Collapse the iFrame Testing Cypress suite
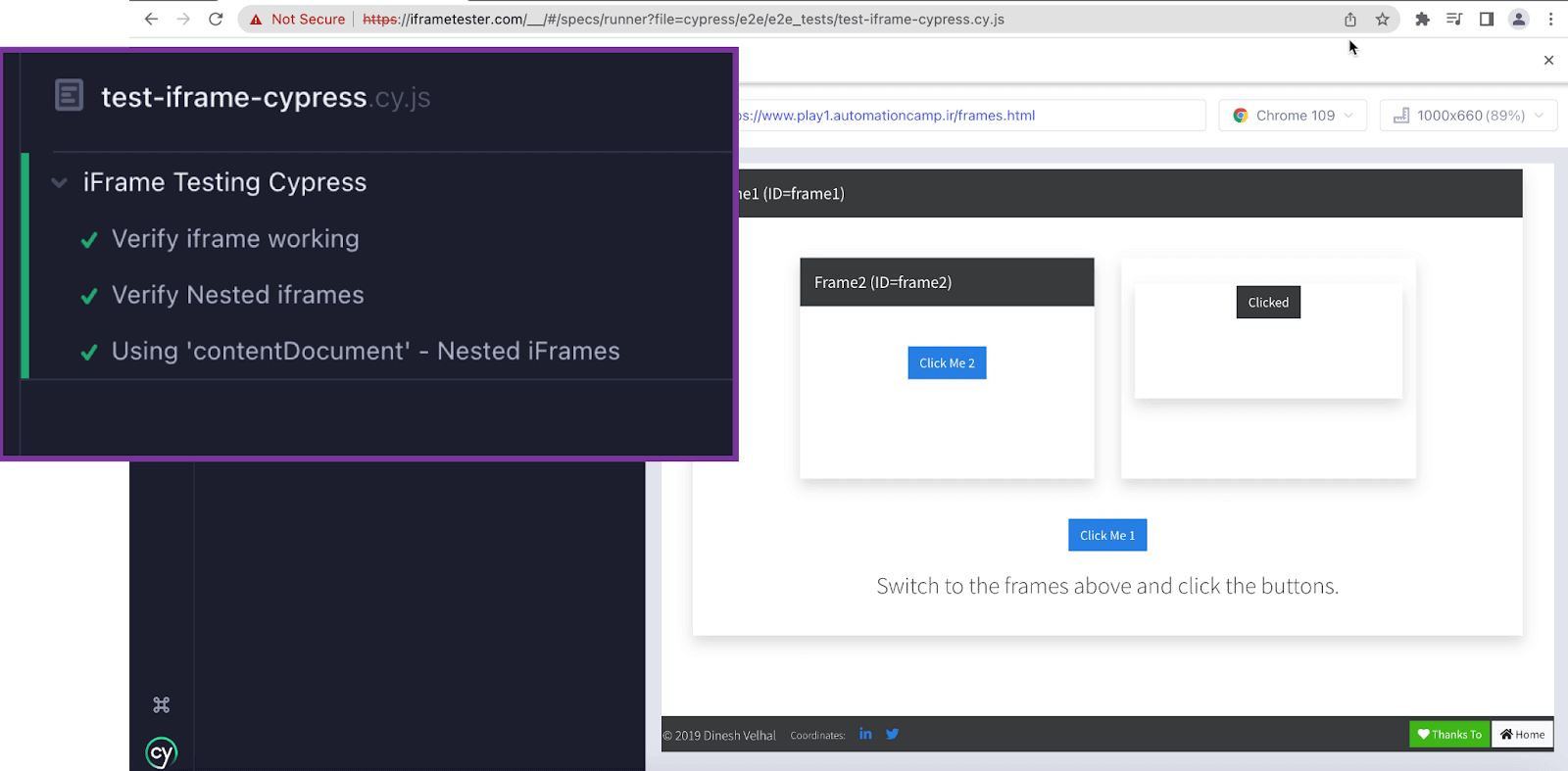Screen dimensions: 1568x771 (60, 182)
